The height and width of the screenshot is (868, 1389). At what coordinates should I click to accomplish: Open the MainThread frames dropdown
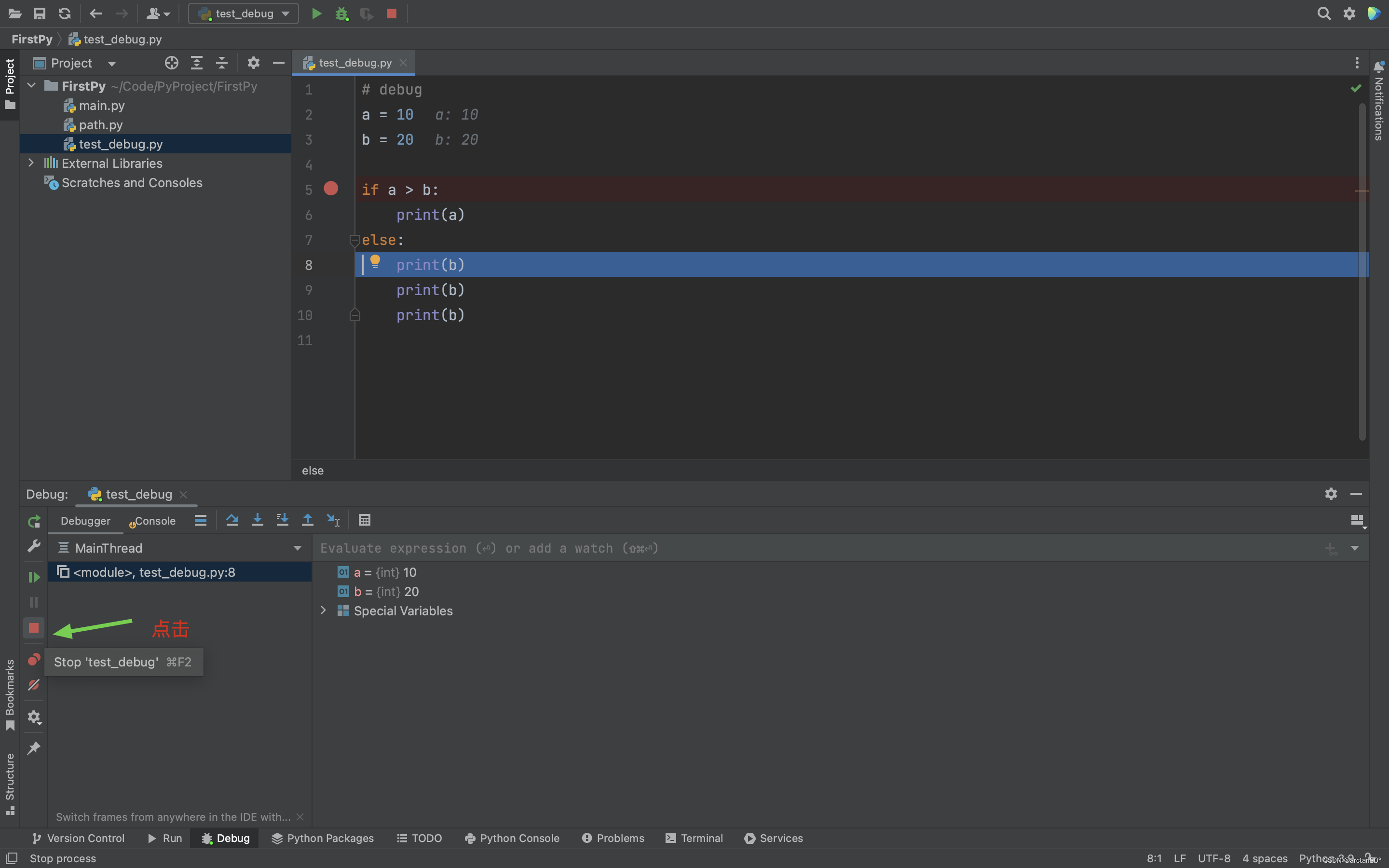pyautogui.click(x=296, y=548)
